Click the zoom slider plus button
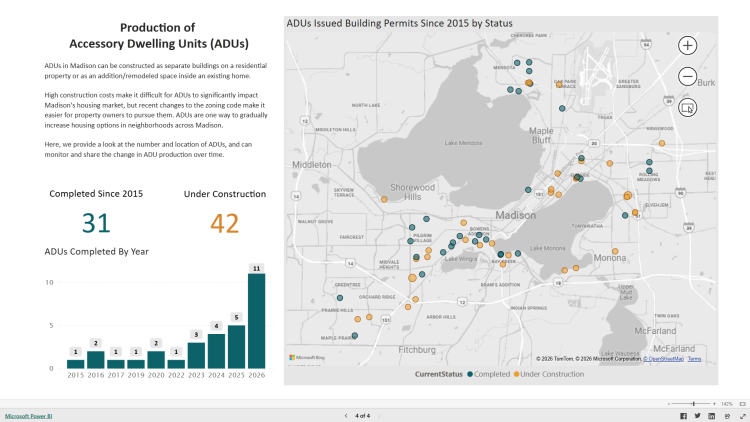750x422 pixels. pos(714,404)
